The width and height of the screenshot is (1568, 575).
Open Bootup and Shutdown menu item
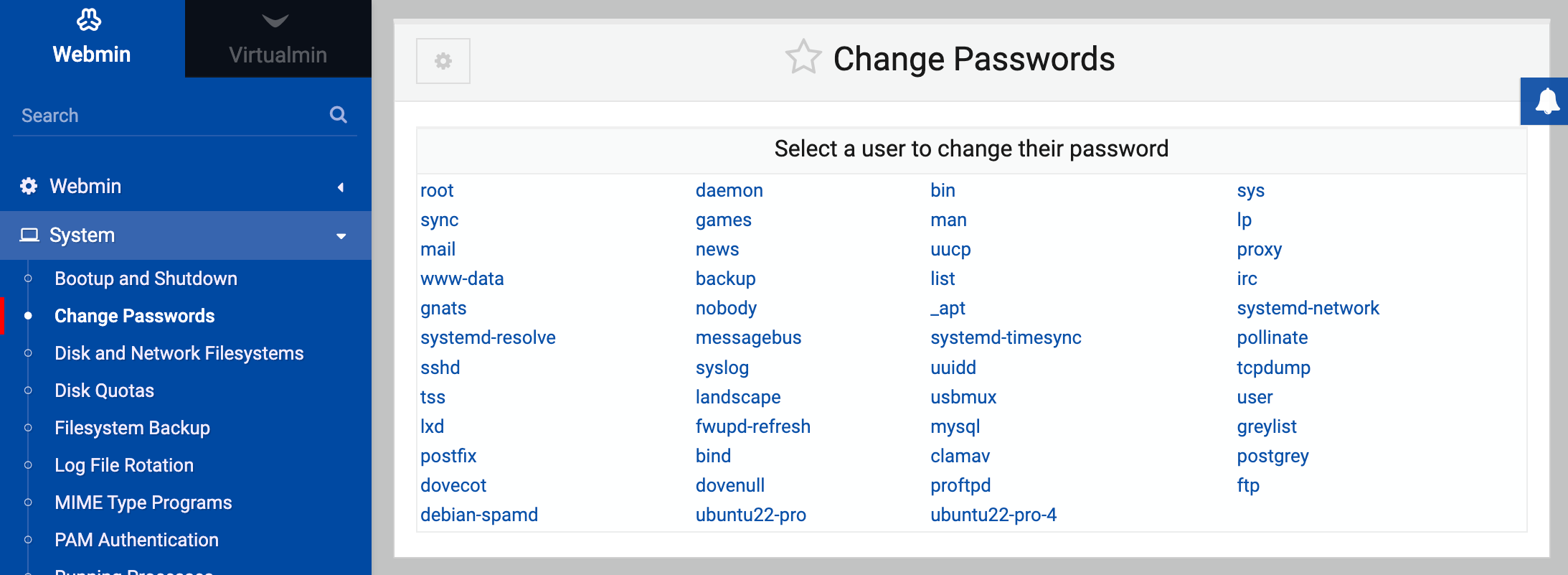[146, 279]
